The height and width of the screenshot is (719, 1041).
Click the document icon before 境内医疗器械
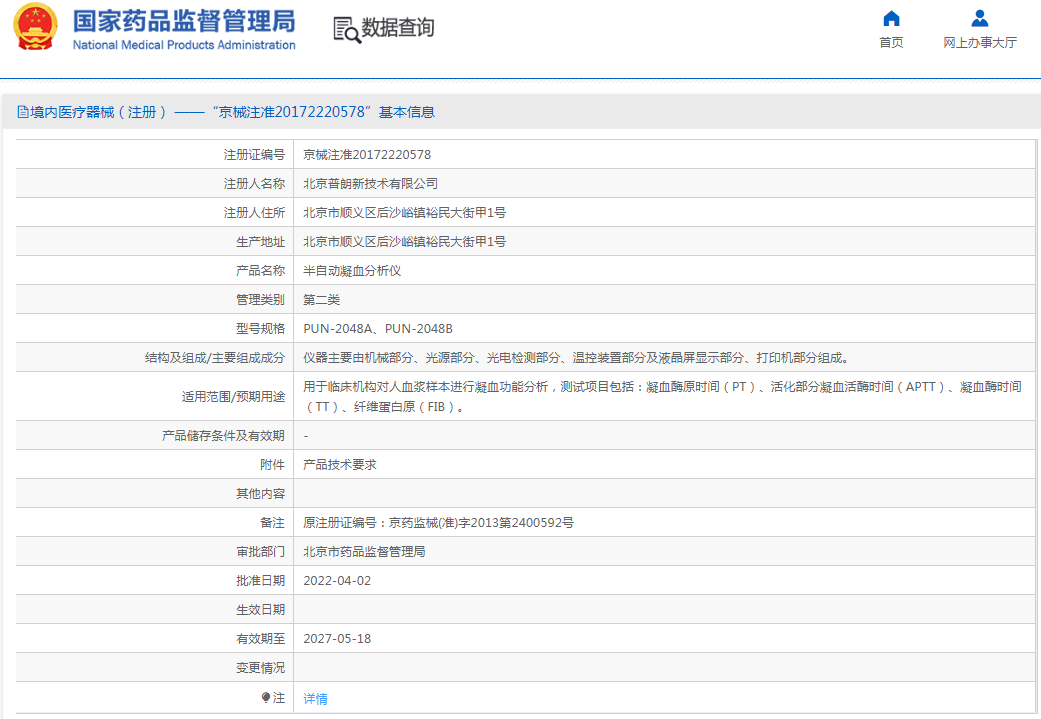tap(23, 112)
